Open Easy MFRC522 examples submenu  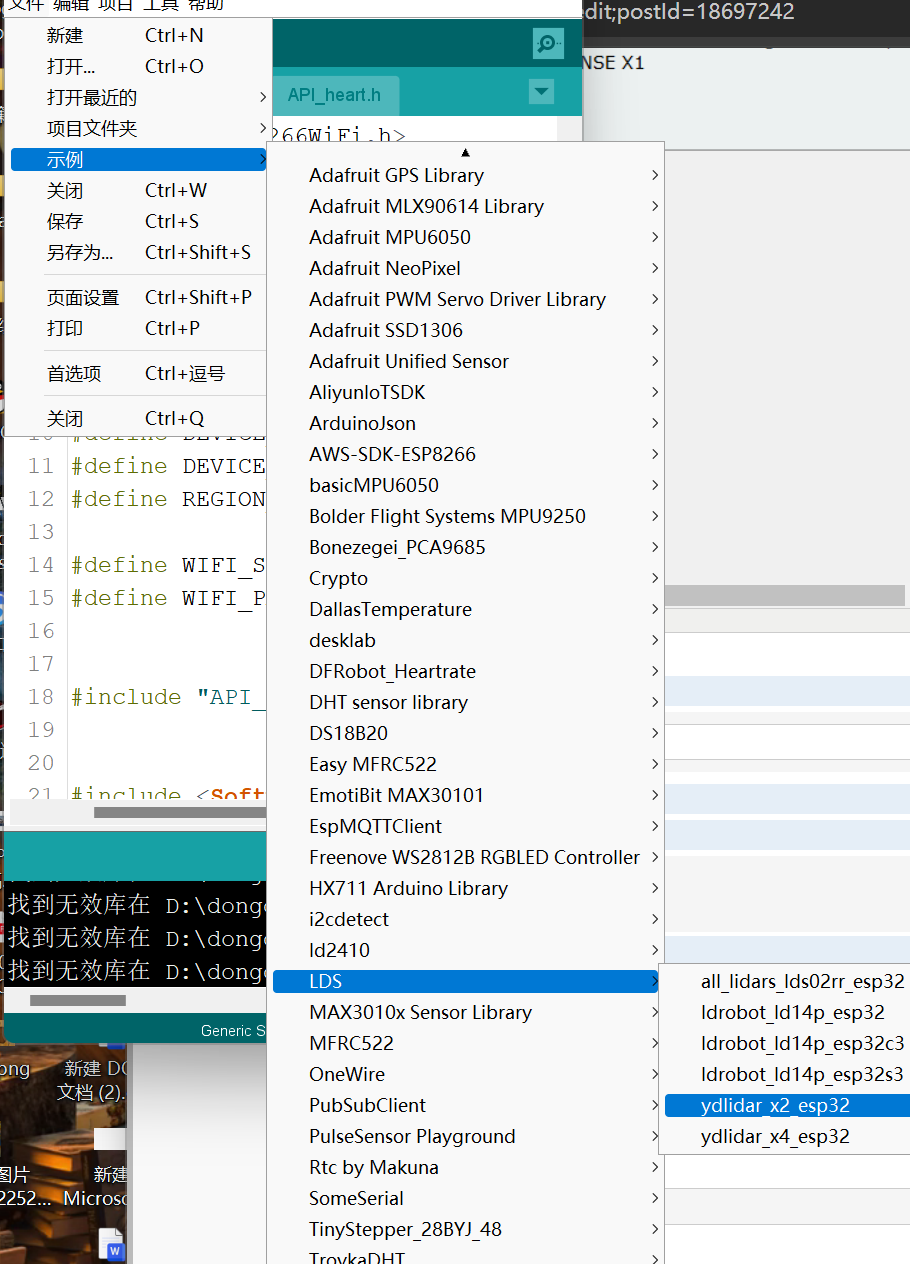tap(465, 765)
